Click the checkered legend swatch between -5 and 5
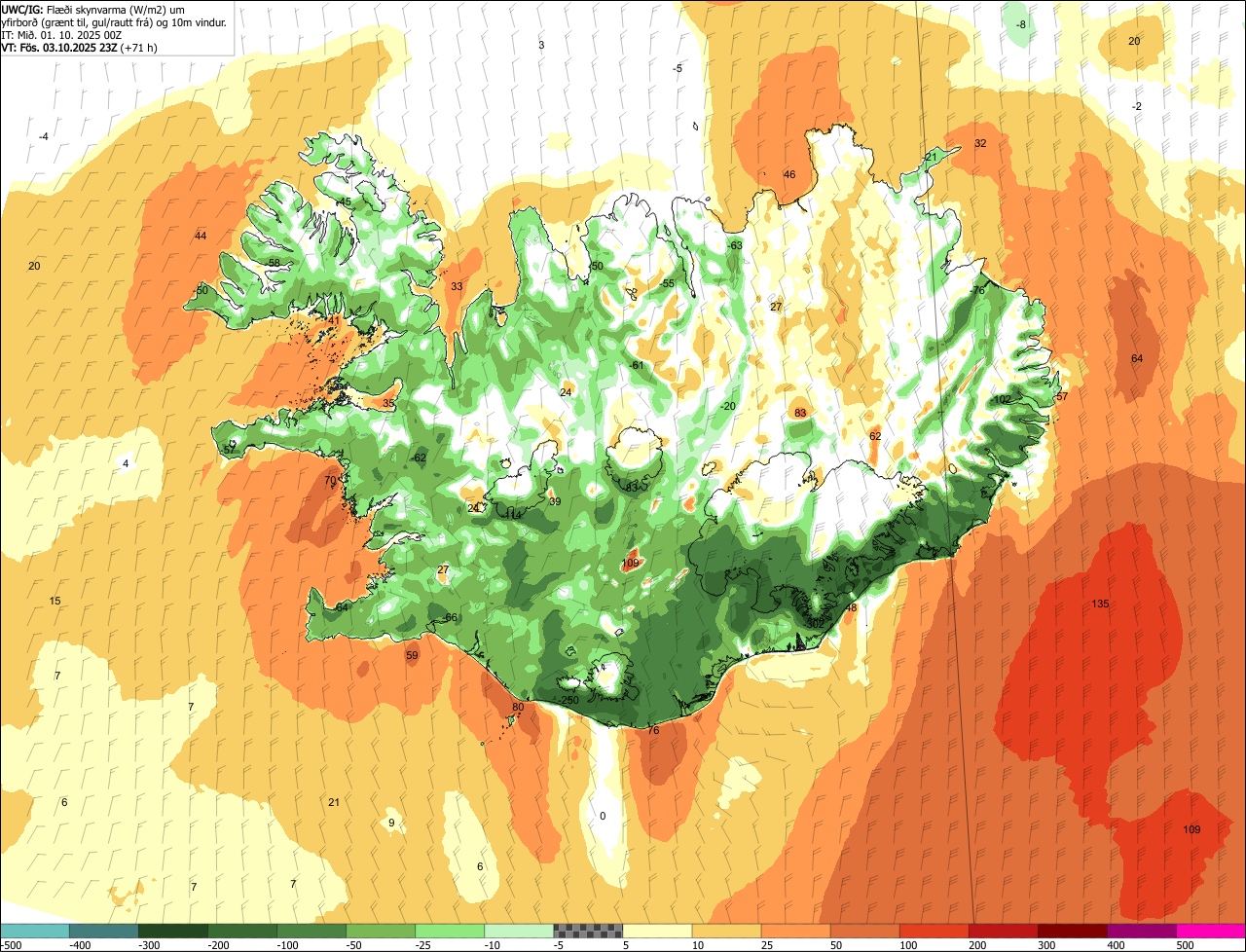1246x952 pixels. [588, 931]
